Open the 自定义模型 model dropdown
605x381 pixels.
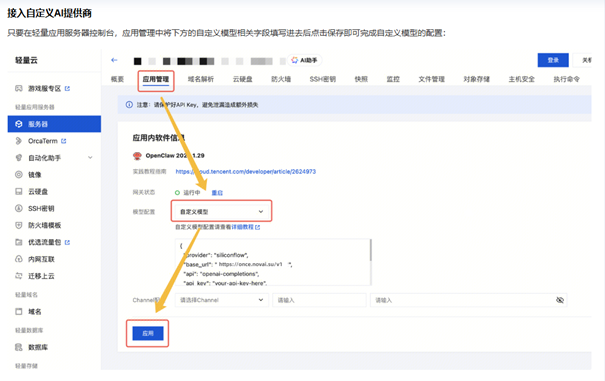coord(221,212)
